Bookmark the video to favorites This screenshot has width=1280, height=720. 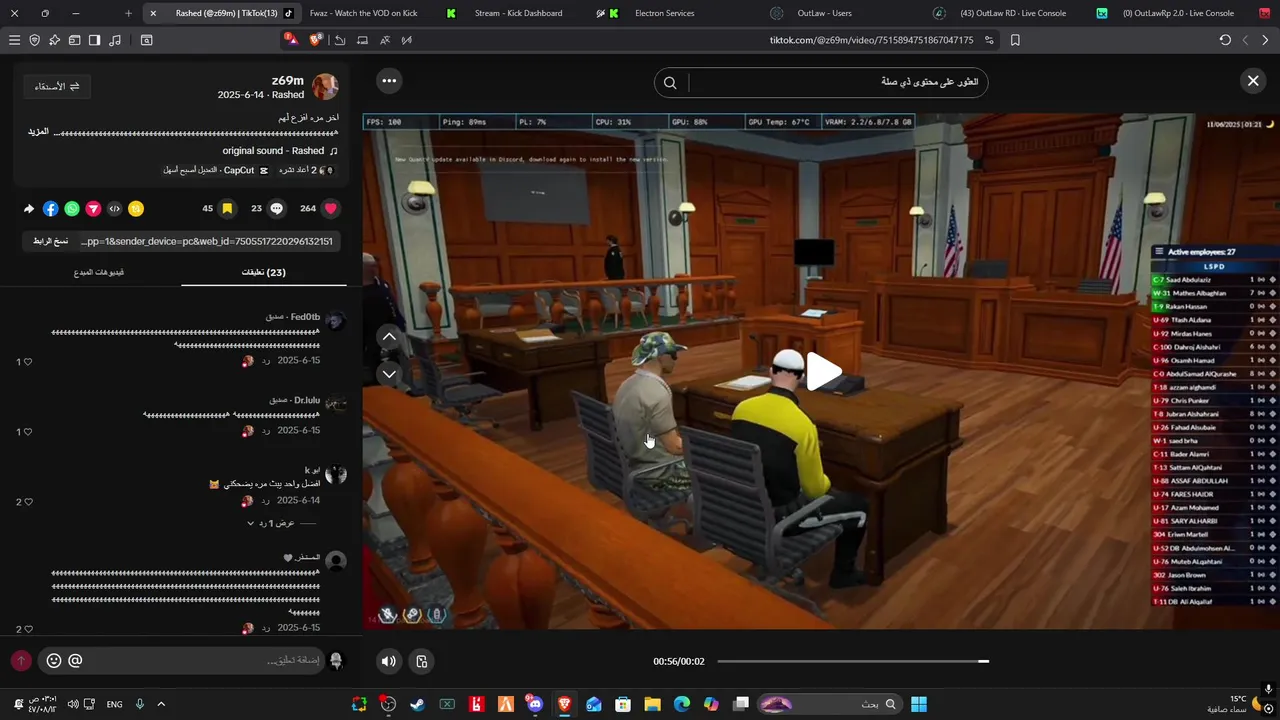(227, 209)
